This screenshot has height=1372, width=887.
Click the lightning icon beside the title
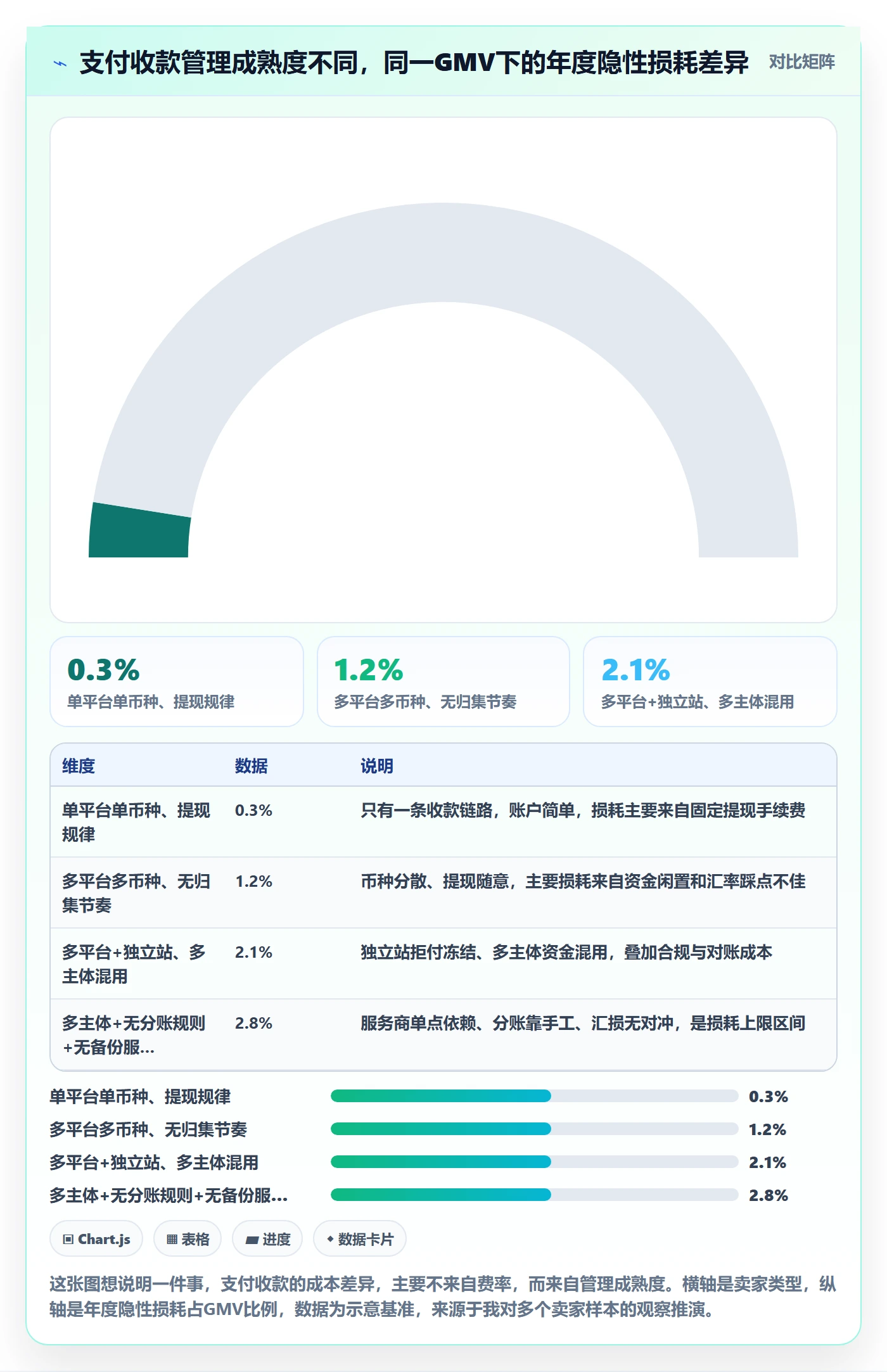point(60,63)
